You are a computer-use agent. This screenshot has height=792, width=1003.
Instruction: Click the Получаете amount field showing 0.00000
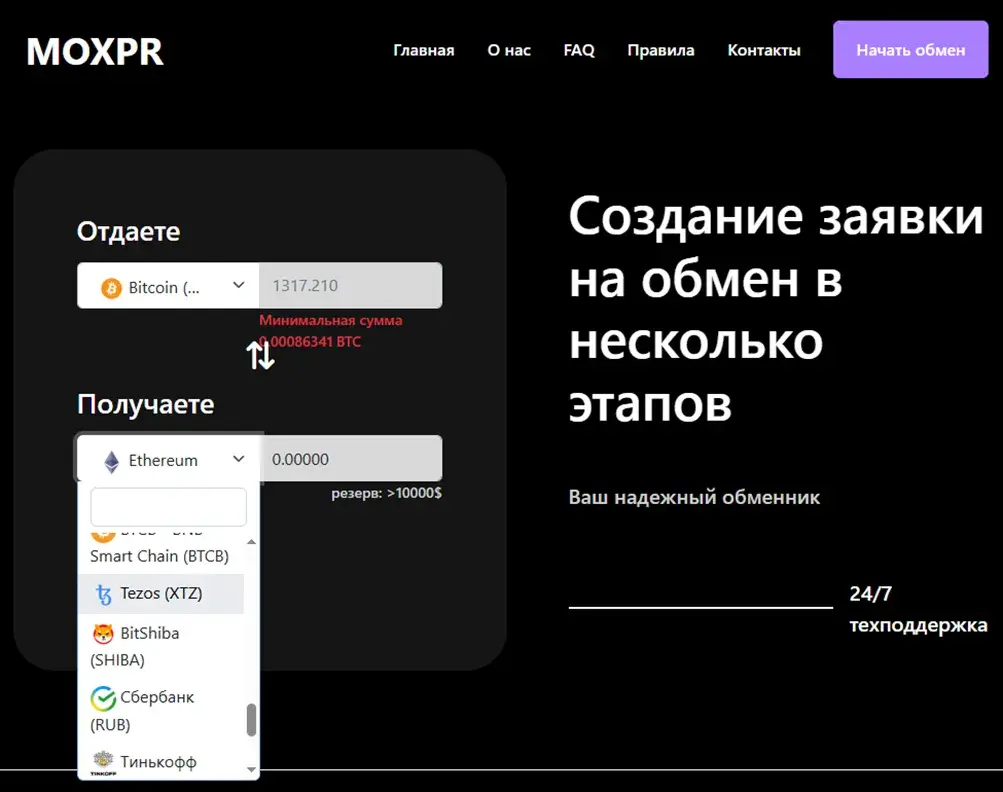click(x=351, y=458)
